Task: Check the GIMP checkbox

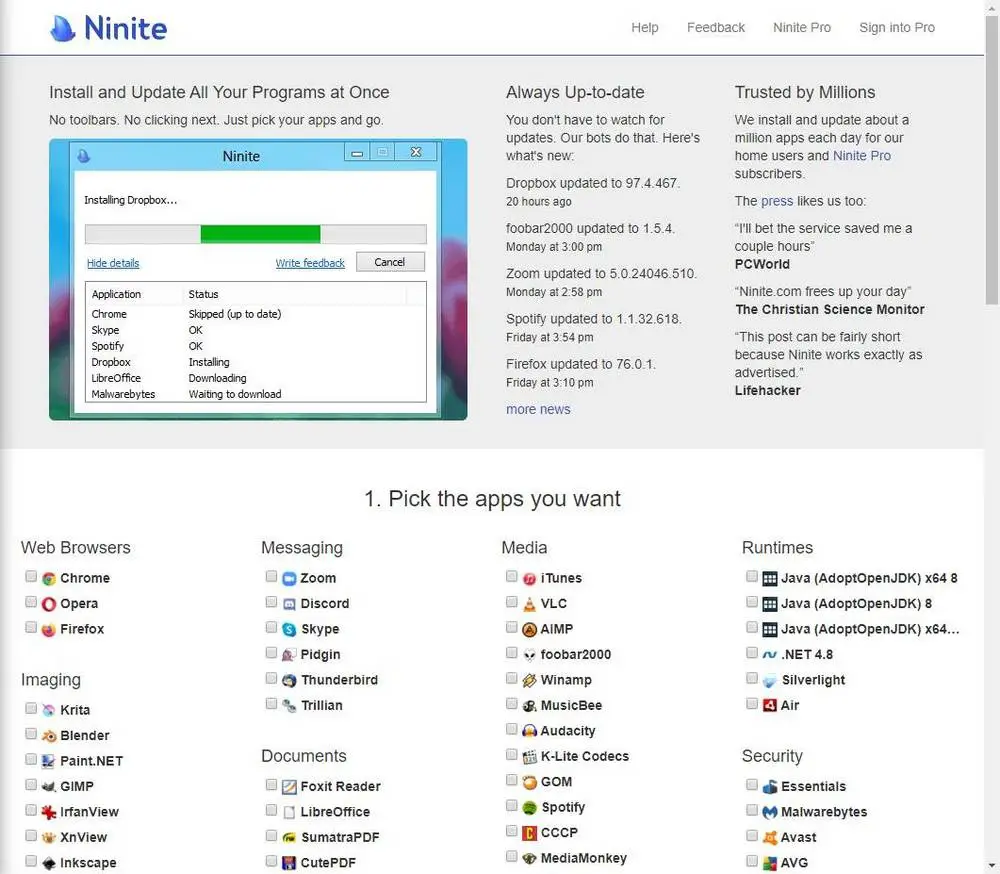Action: [x=31, y=785]
